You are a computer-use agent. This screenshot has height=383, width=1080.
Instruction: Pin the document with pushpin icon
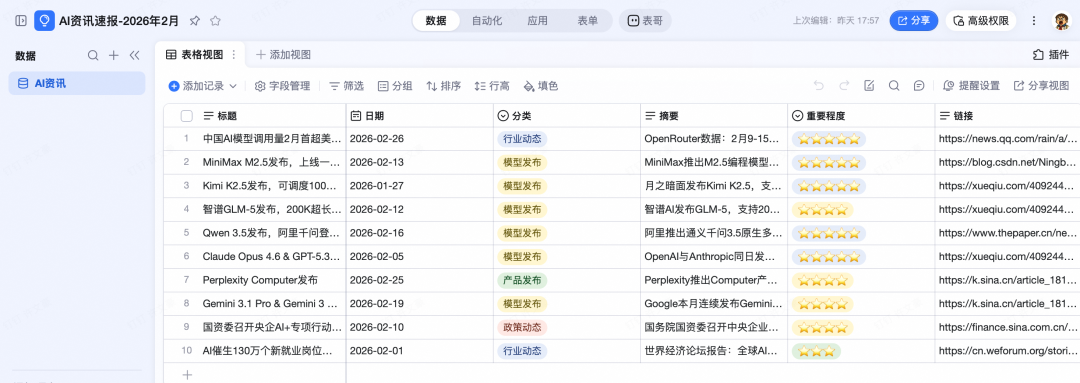pos(195,21)
